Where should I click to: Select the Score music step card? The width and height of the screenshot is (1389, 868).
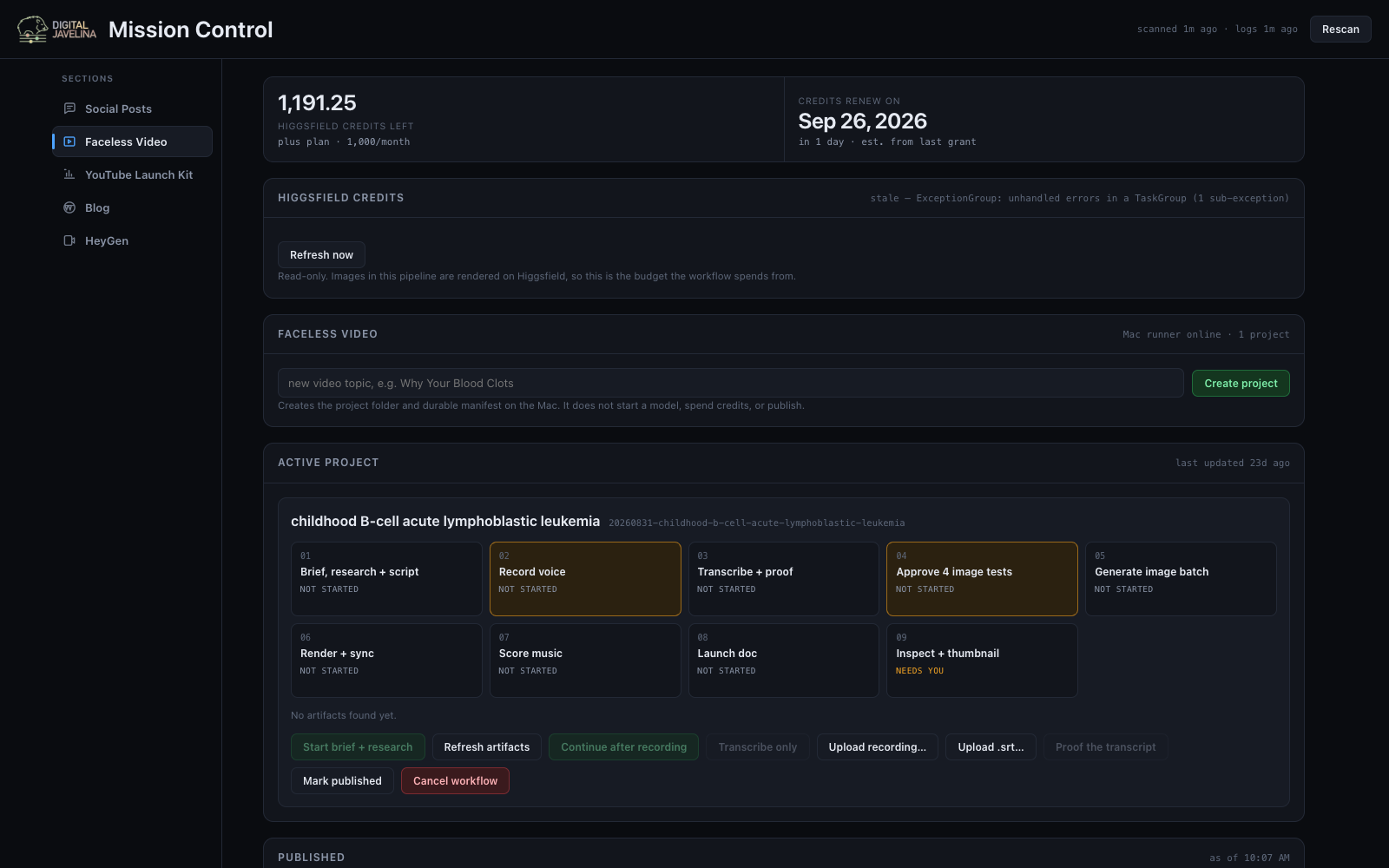(585, 661)
